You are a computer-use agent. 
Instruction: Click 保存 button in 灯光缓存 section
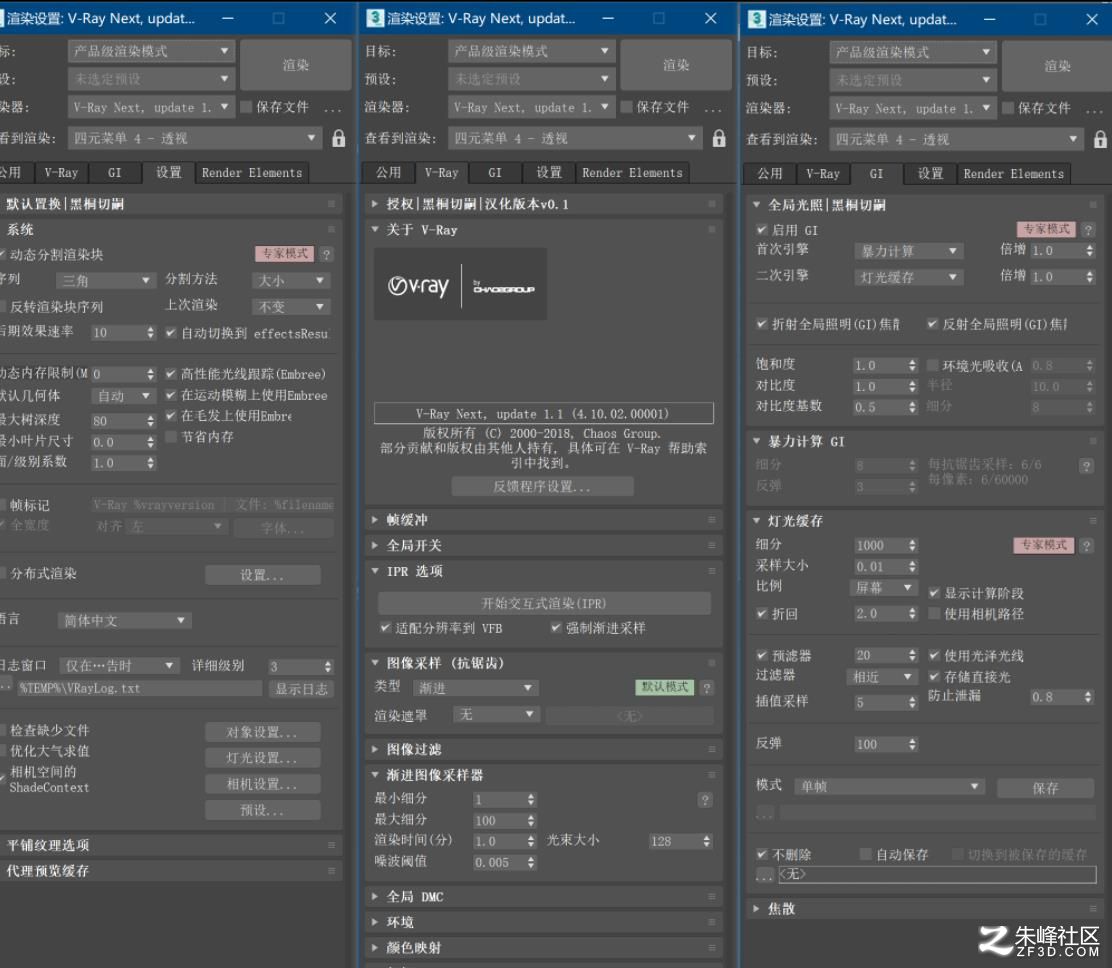coord(1045,788)
